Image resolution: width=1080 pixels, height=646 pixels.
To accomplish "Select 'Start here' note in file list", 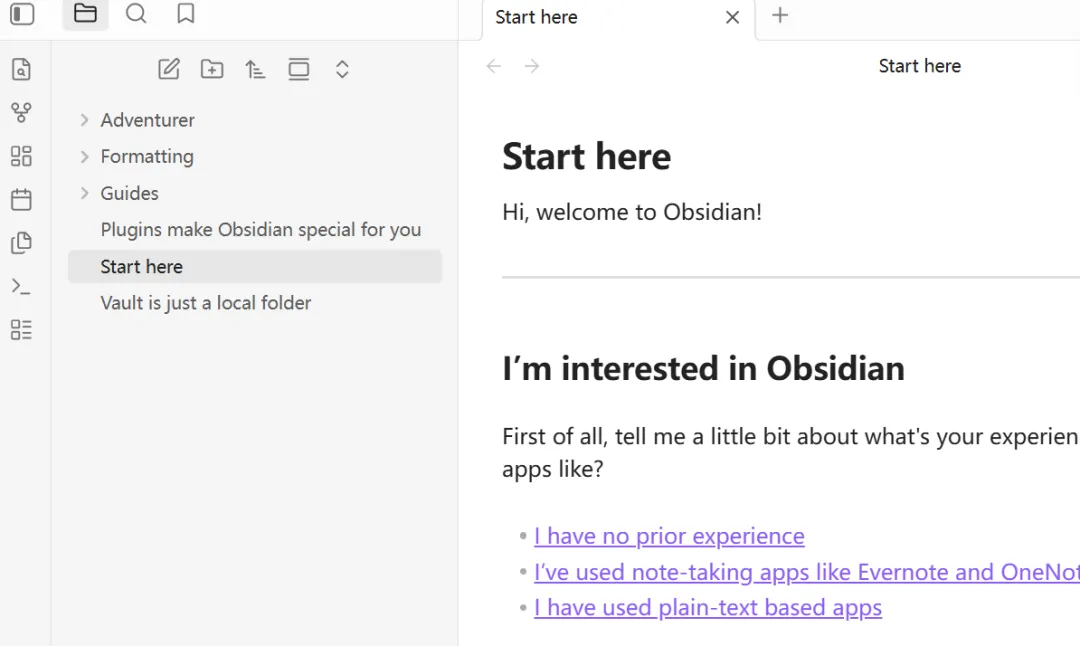I will (255, 267).
